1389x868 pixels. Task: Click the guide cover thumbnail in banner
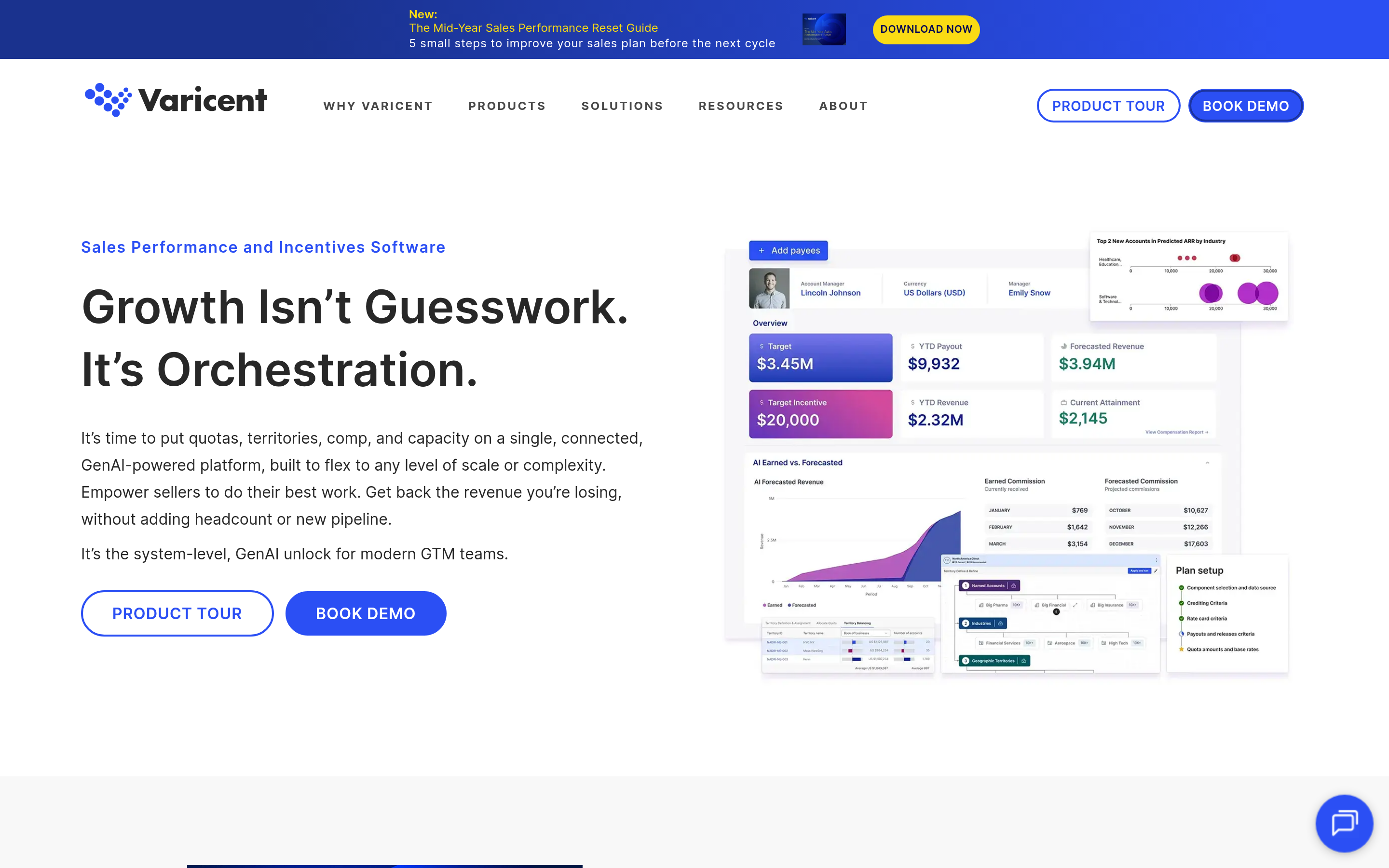coord(824,29)
